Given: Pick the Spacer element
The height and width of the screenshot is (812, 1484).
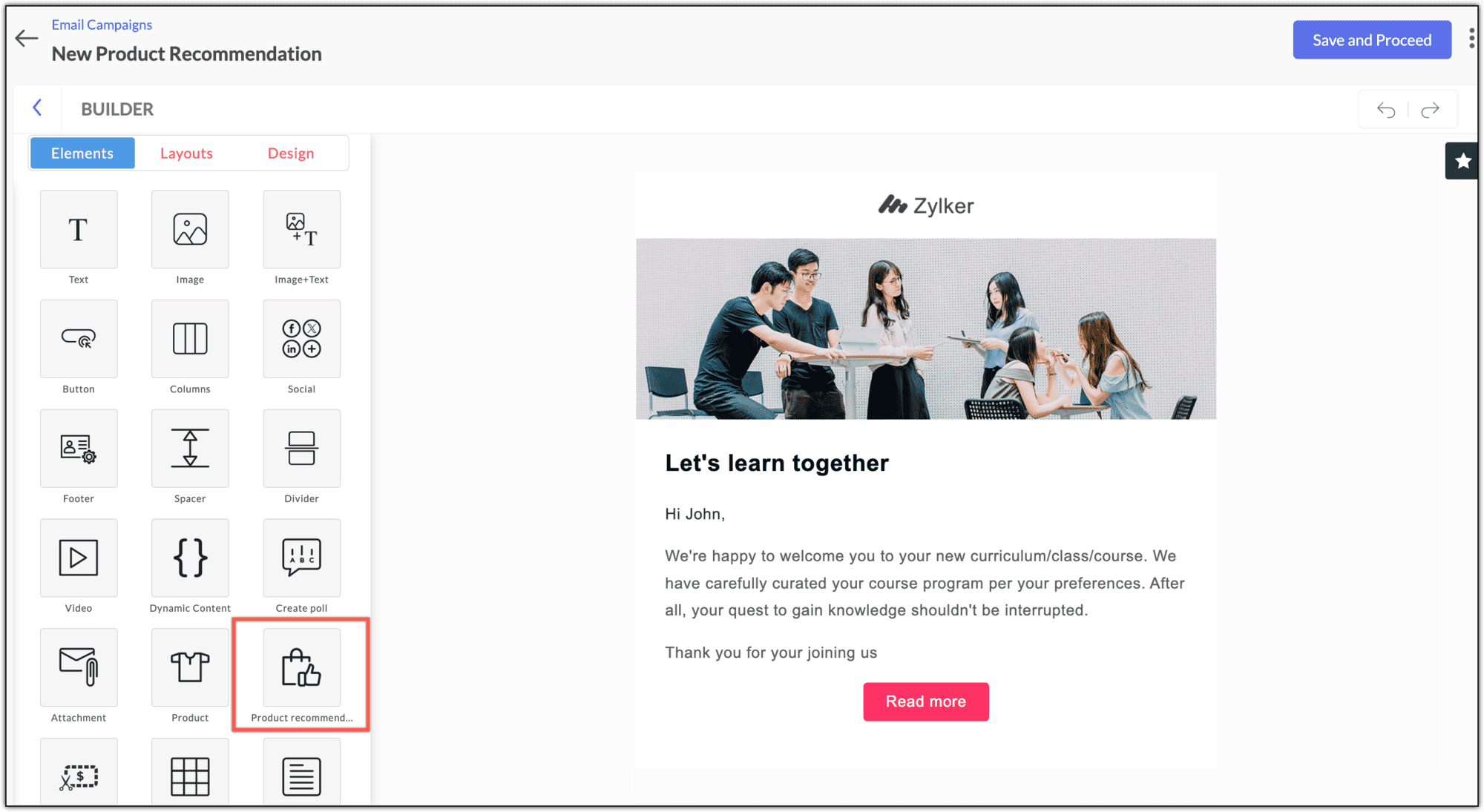Looking at the screenshot, I should [x=190, y=449].
